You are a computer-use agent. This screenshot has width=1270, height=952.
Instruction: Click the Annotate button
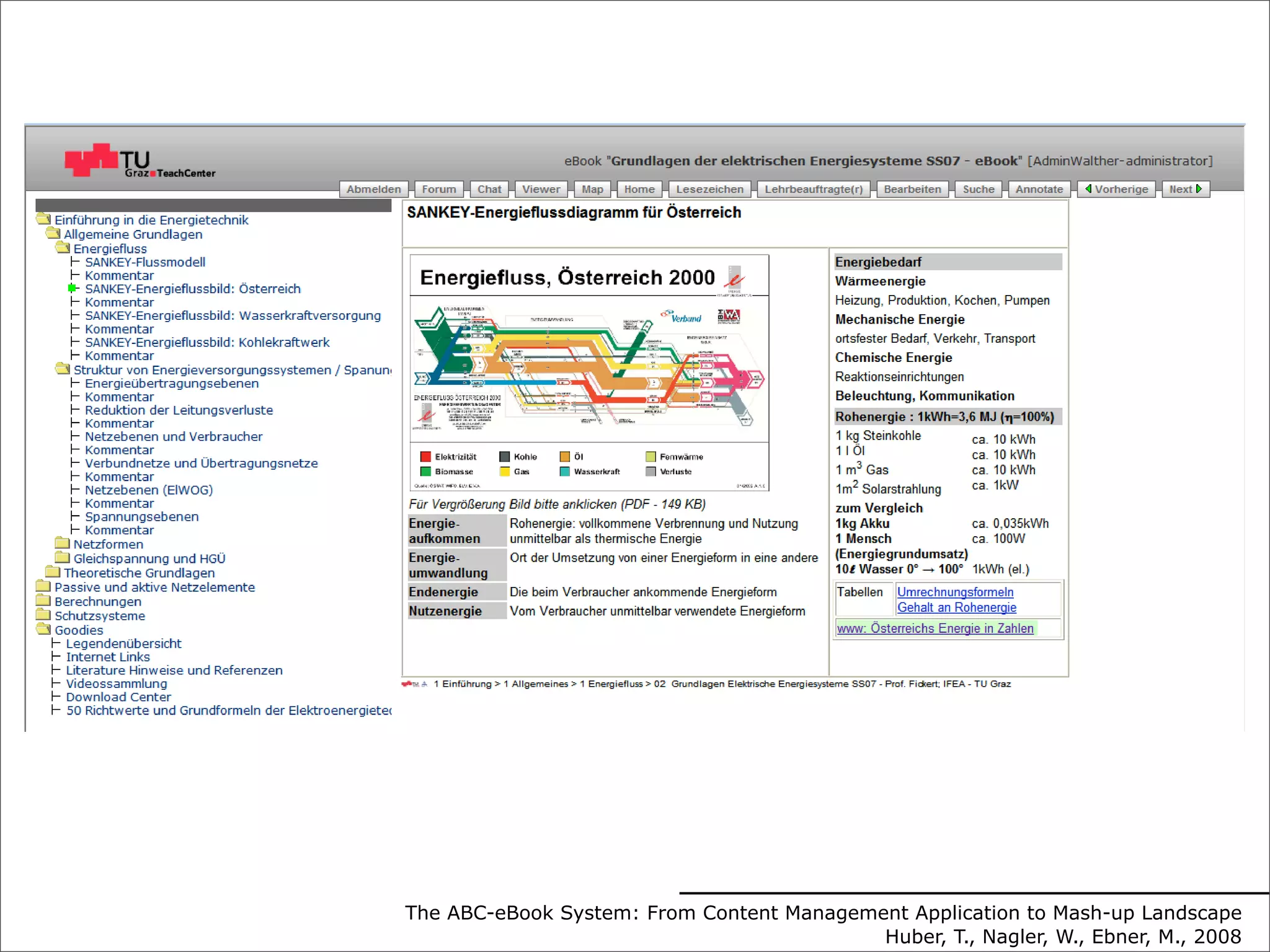[x=1039, y=190]
